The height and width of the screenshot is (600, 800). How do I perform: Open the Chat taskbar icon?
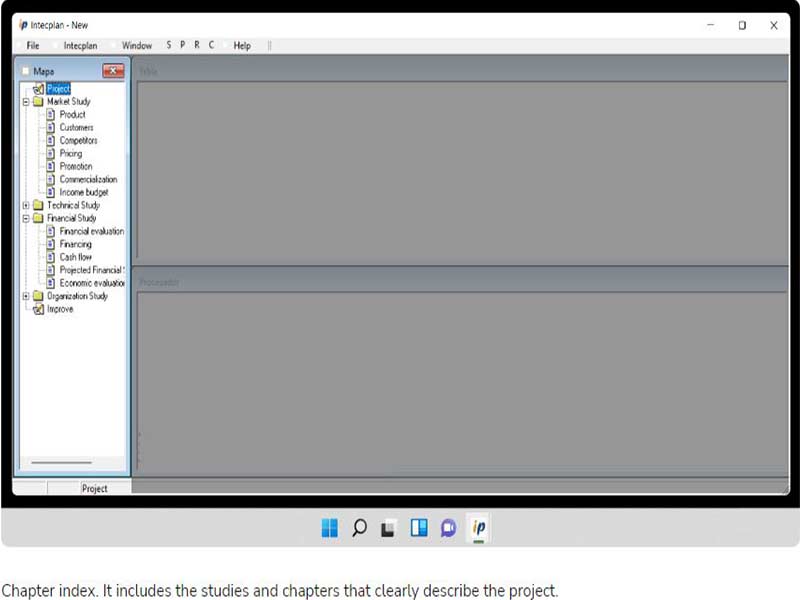coord(448,528)
